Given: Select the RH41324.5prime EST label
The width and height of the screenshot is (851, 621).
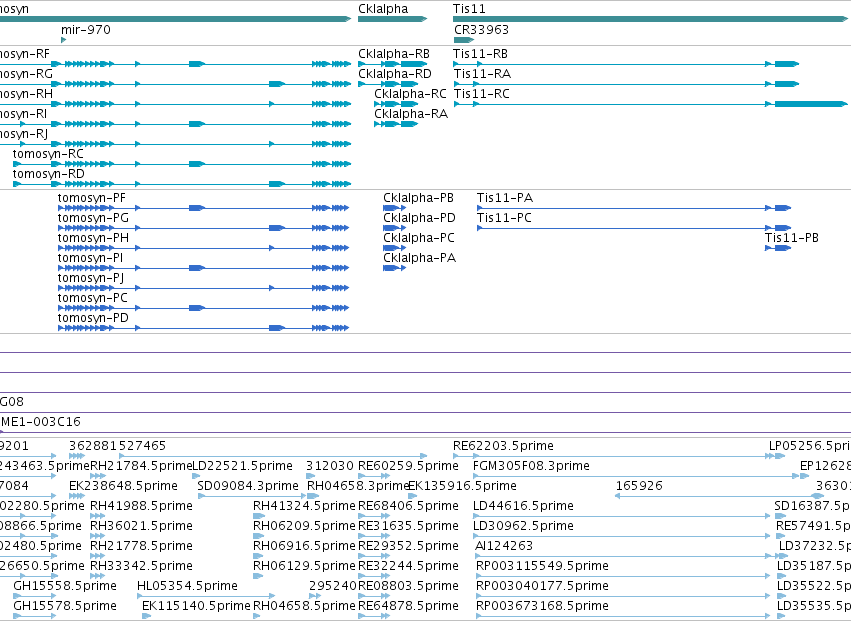Looking at the screenshot, I should pos(304,505).
